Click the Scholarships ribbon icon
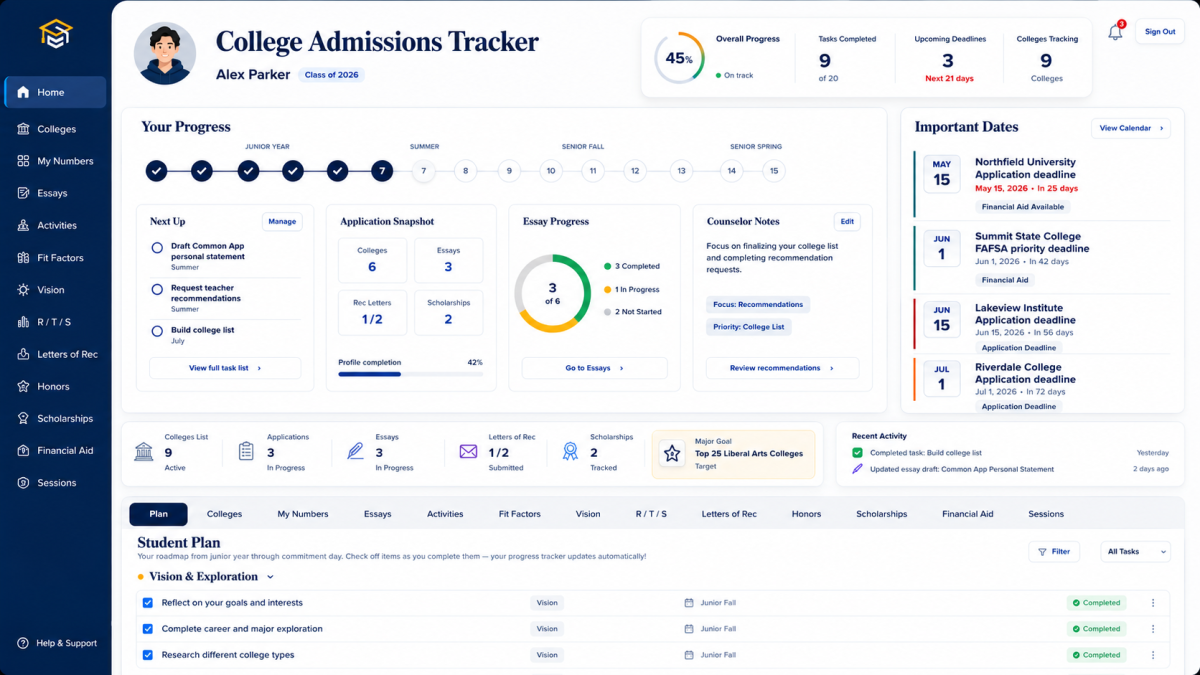The height and width of the screenshot is (675, 1200). click(570, 451)
